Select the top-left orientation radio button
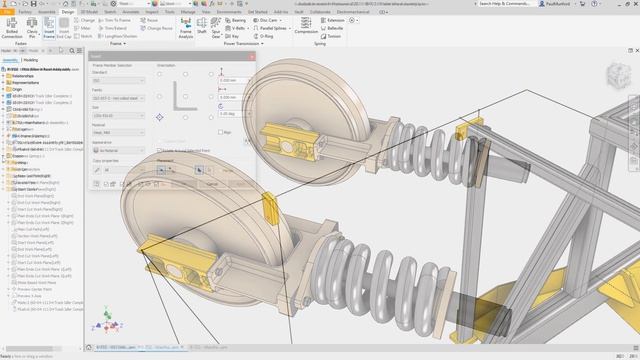640x360 pixels. coord(160,74)
